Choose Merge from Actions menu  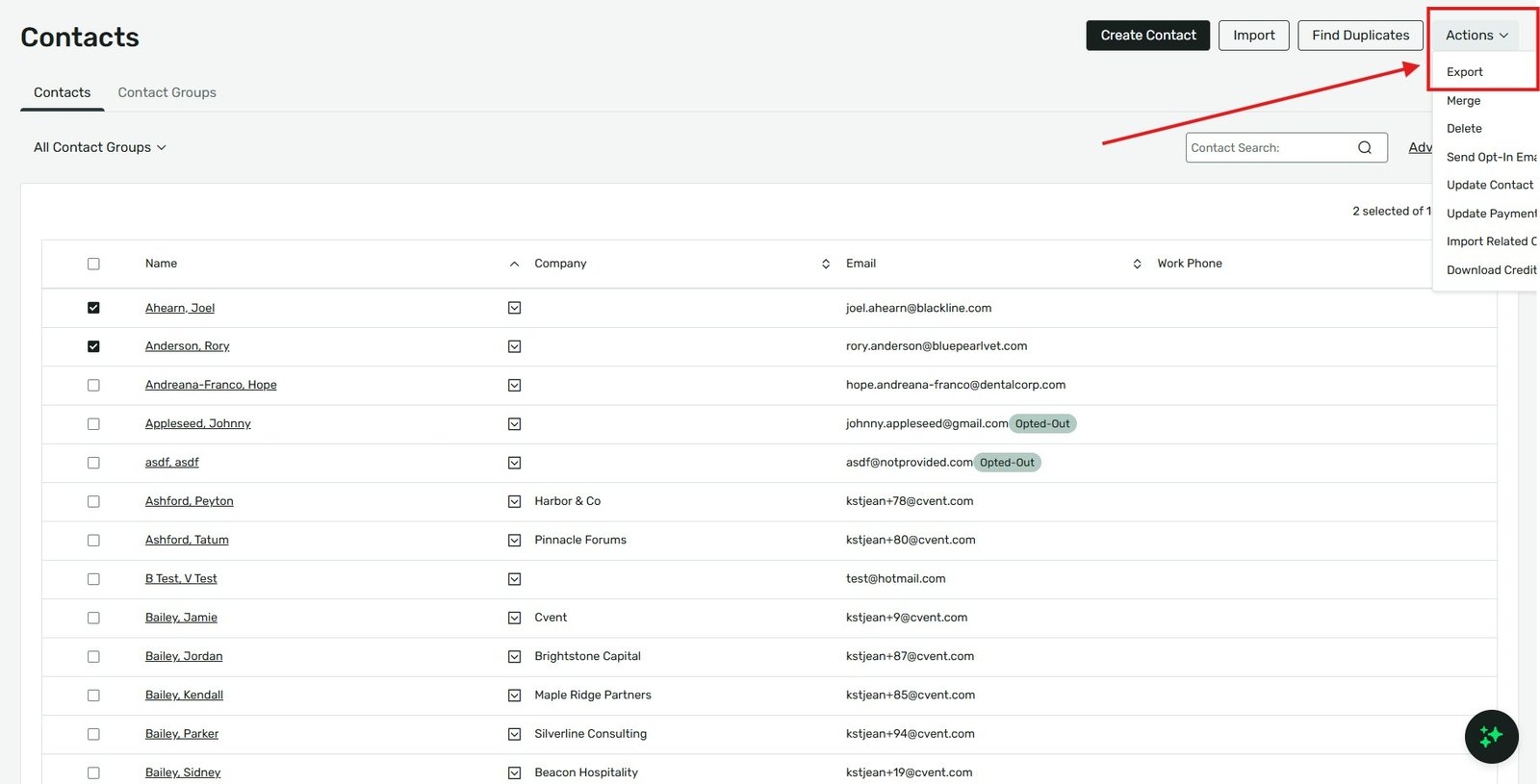pyautogui.click(x=1463, y=101)
